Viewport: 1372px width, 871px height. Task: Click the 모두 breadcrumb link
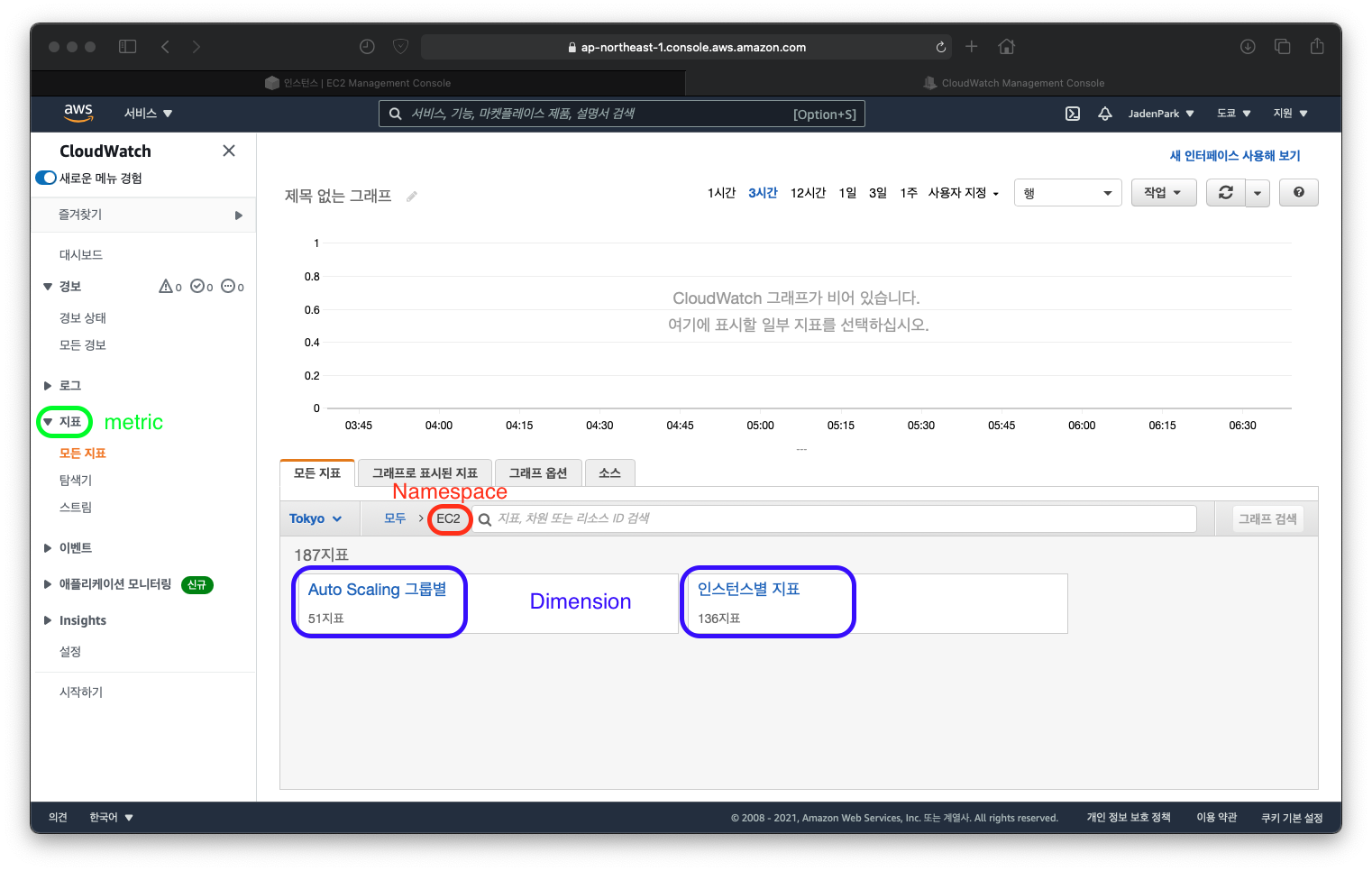click(x=395, y=518)
